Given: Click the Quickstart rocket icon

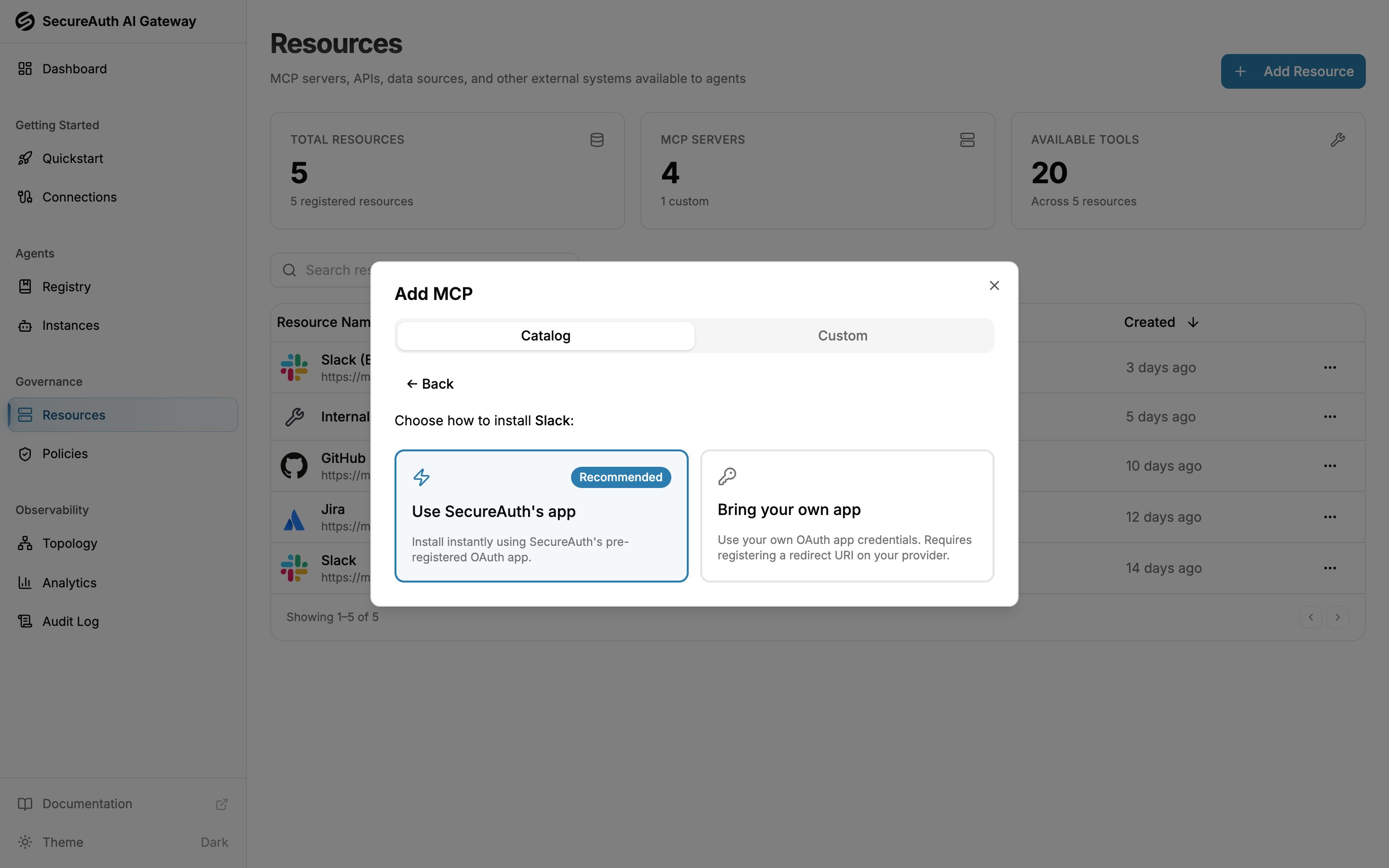Looking at the screenshot, I should (x=25, y=159).
